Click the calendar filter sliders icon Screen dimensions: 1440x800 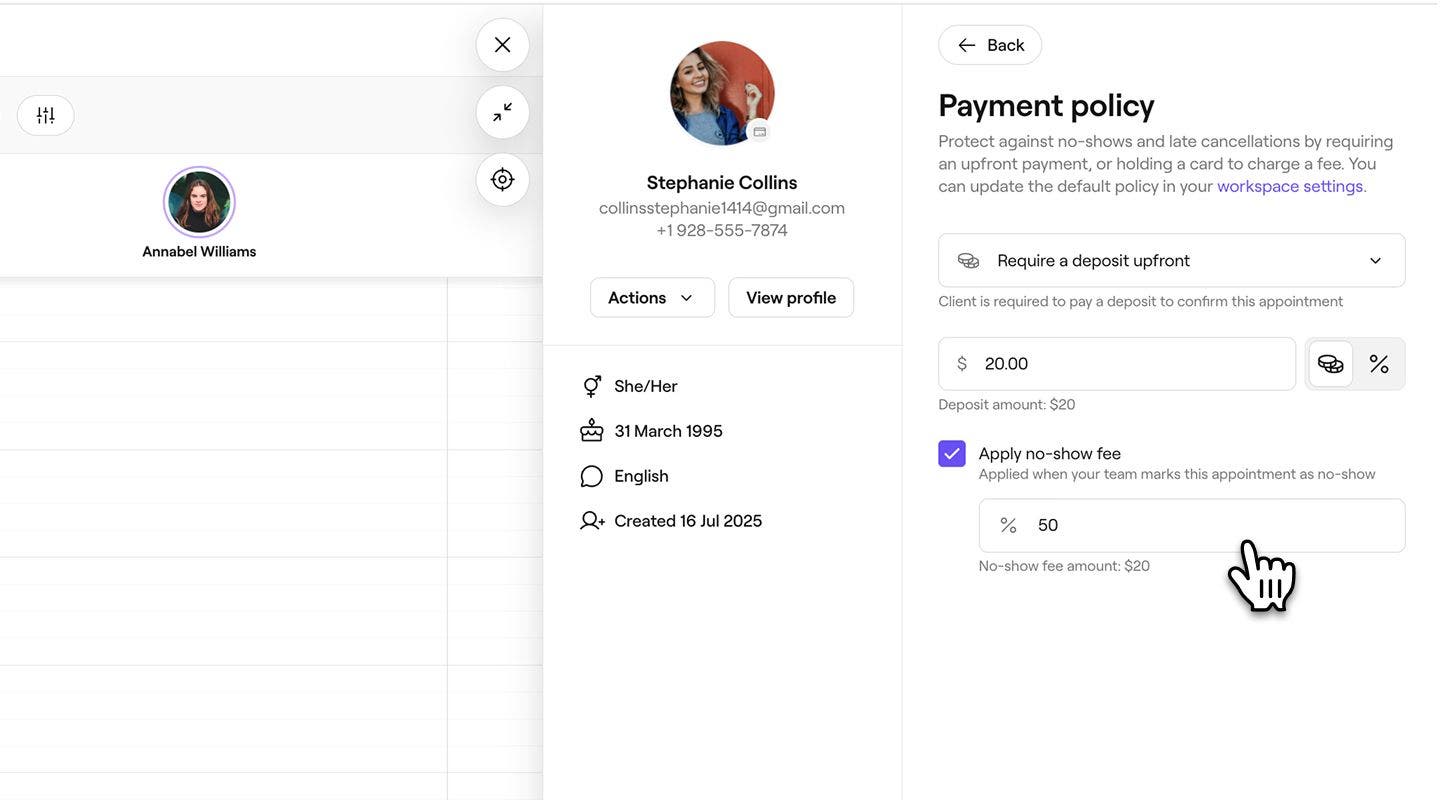[45, 115]
